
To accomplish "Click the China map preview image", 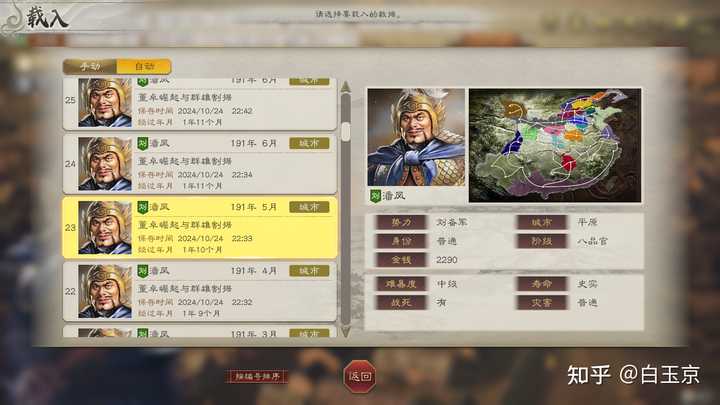I will click(555, 145).
